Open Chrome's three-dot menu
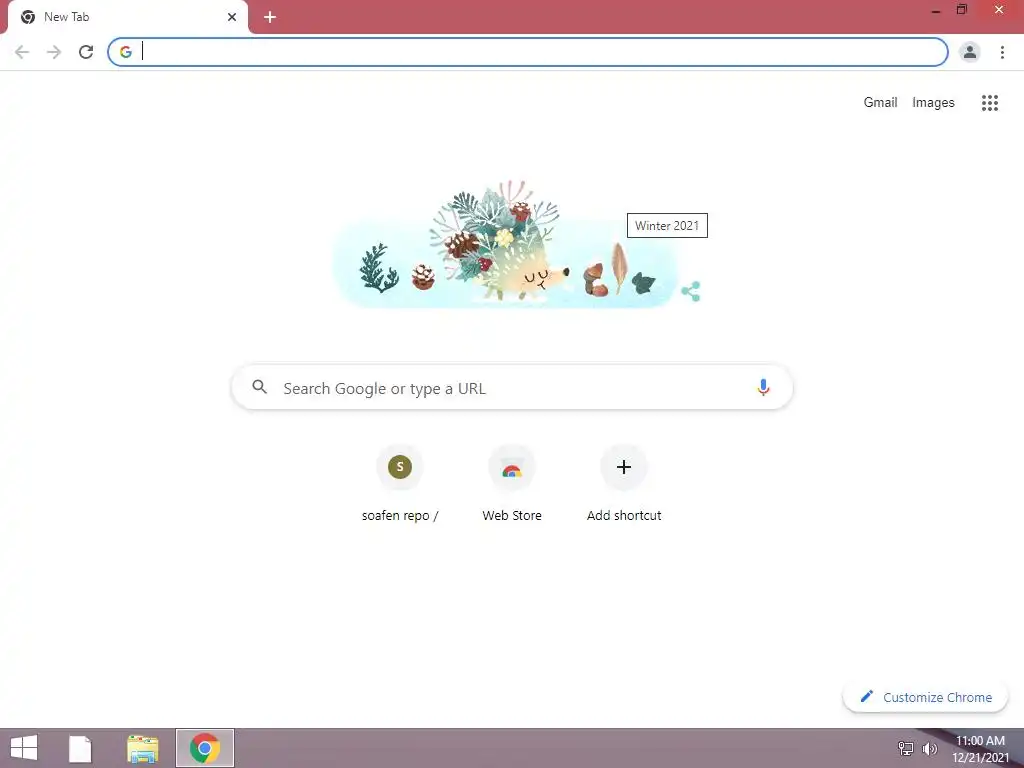This screenshot has width=1024, height=768. [1002, 52]
